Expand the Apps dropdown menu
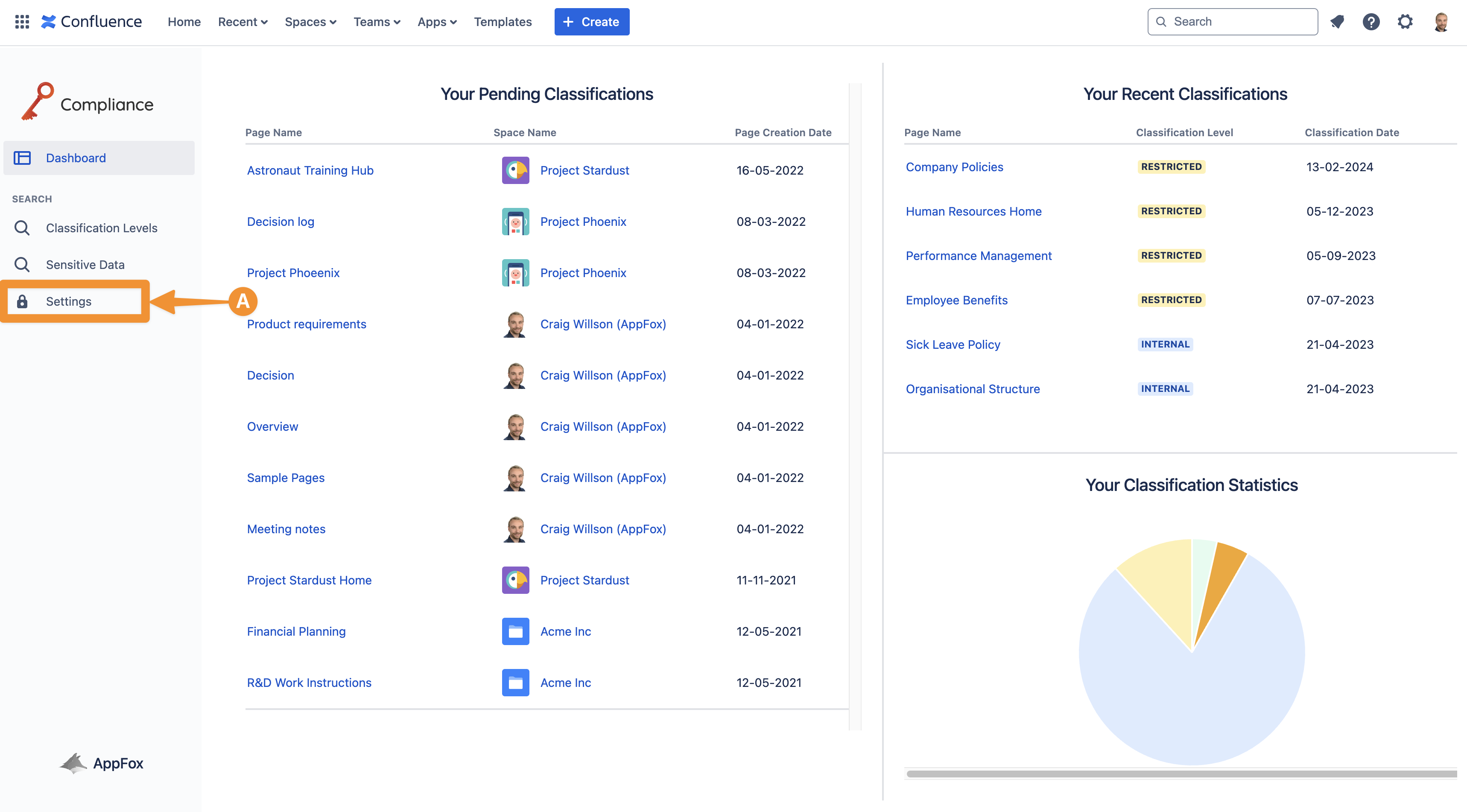 pos(437,22)
